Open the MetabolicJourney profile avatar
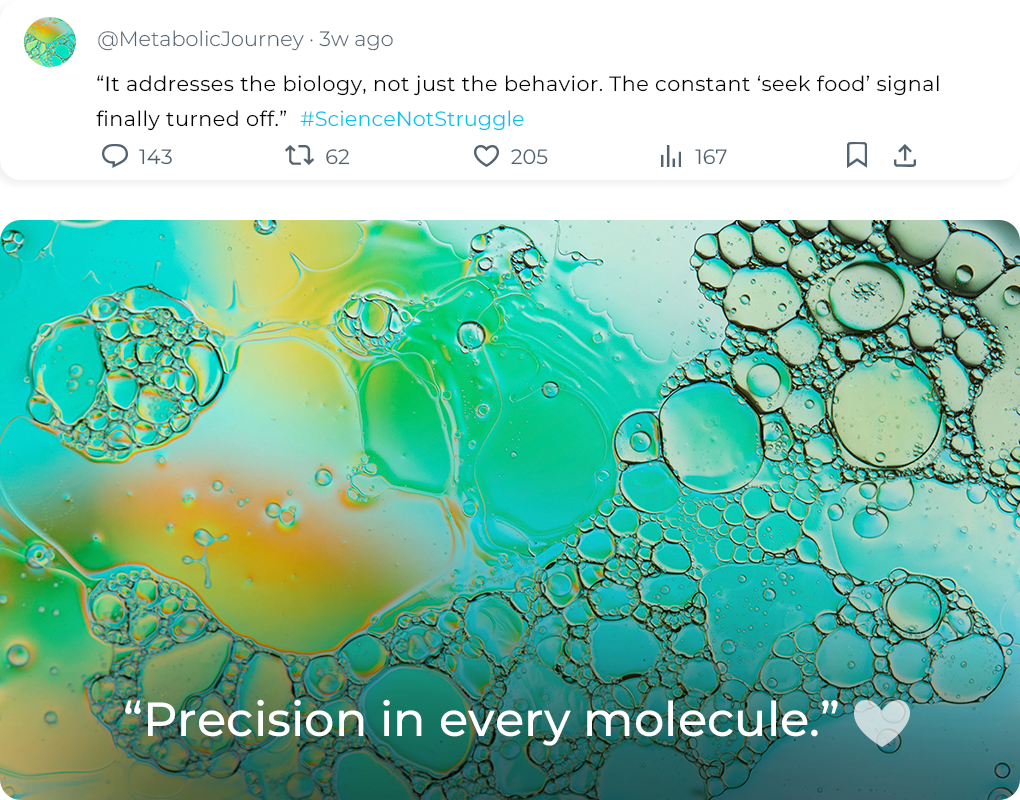 coord(50,43)
